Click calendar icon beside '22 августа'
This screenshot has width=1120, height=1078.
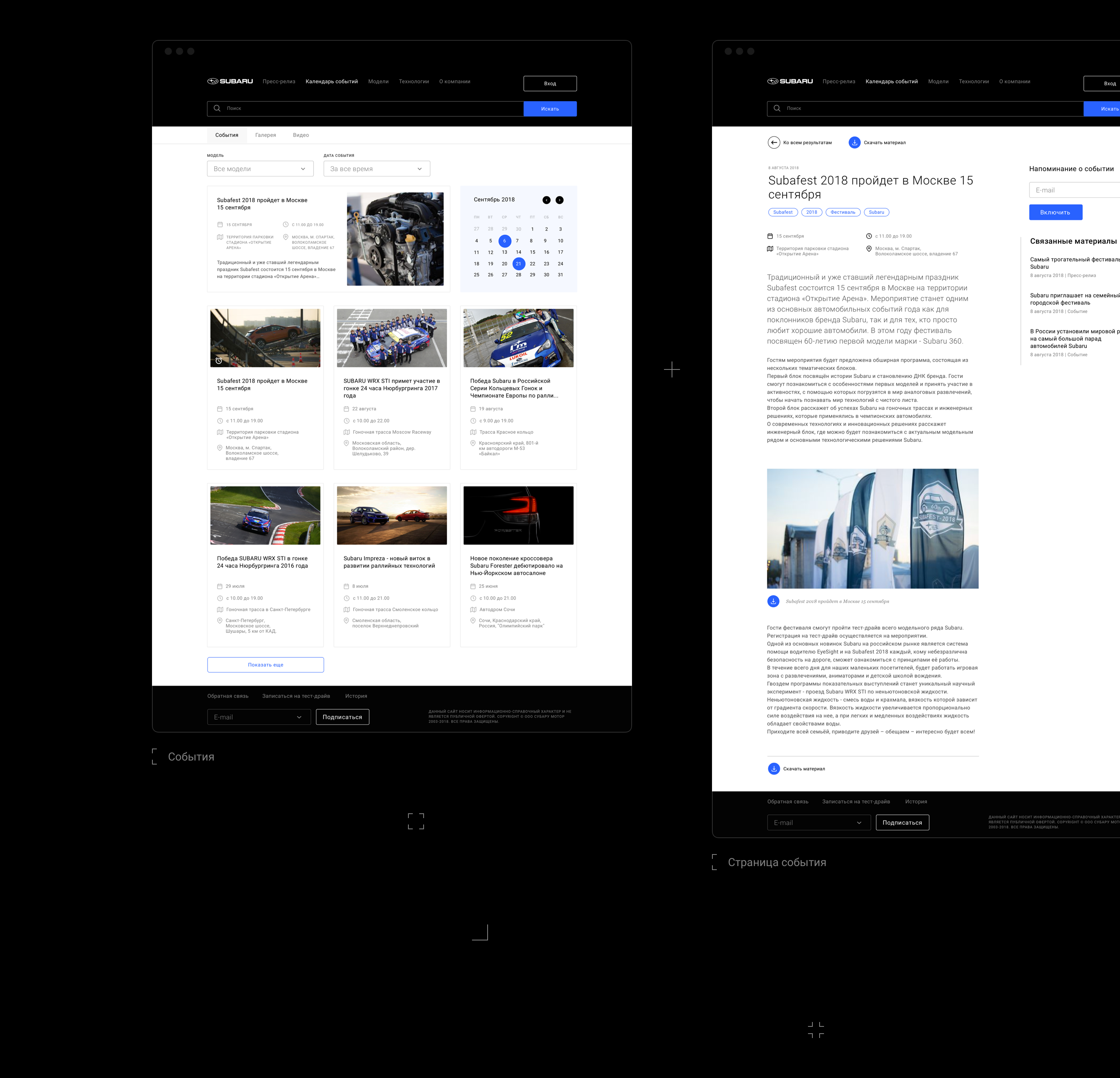346,409
